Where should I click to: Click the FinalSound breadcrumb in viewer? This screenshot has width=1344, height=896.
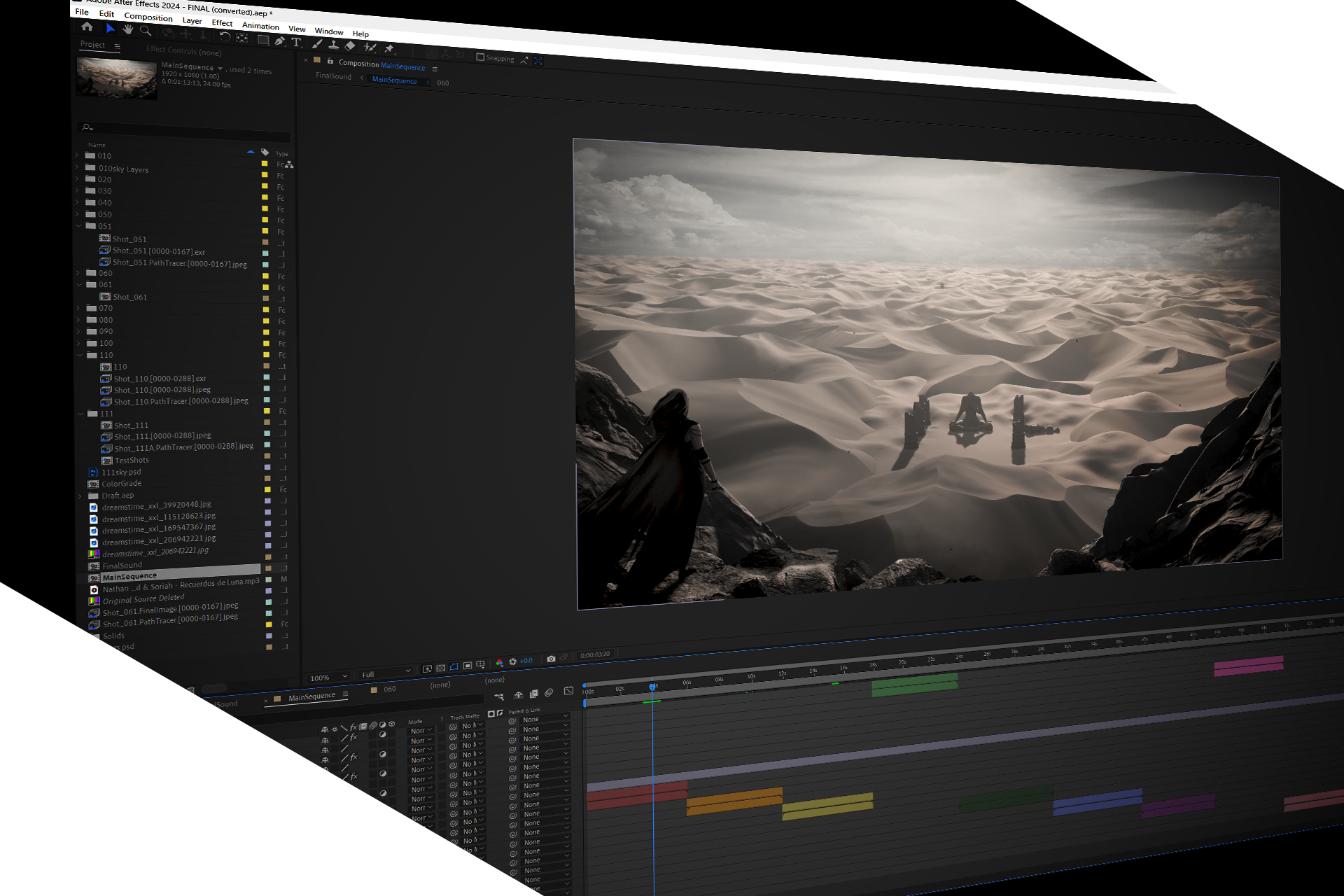point(333,76)
